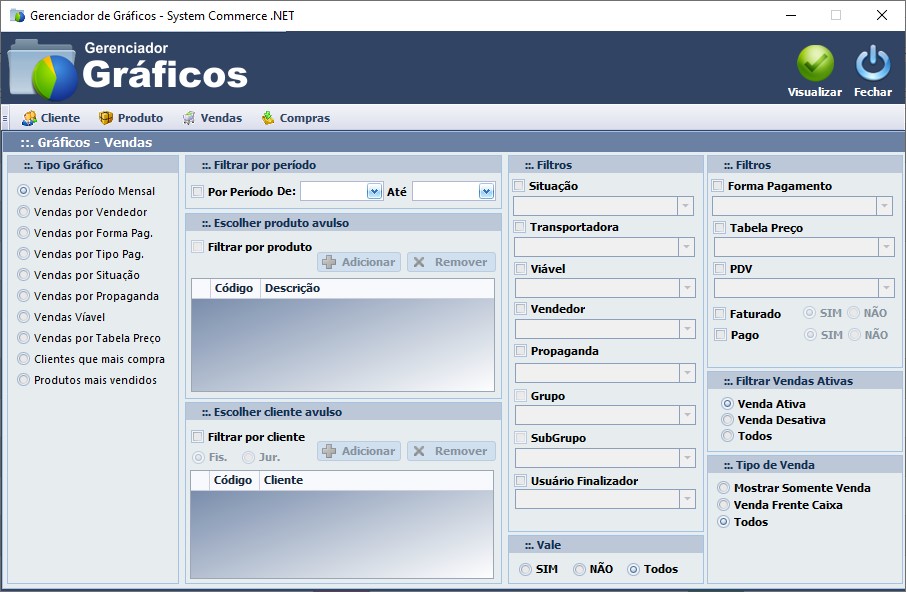Select Vendas por Vendedor chart type
The image size is (906, 592).
[x=24, y=212]
